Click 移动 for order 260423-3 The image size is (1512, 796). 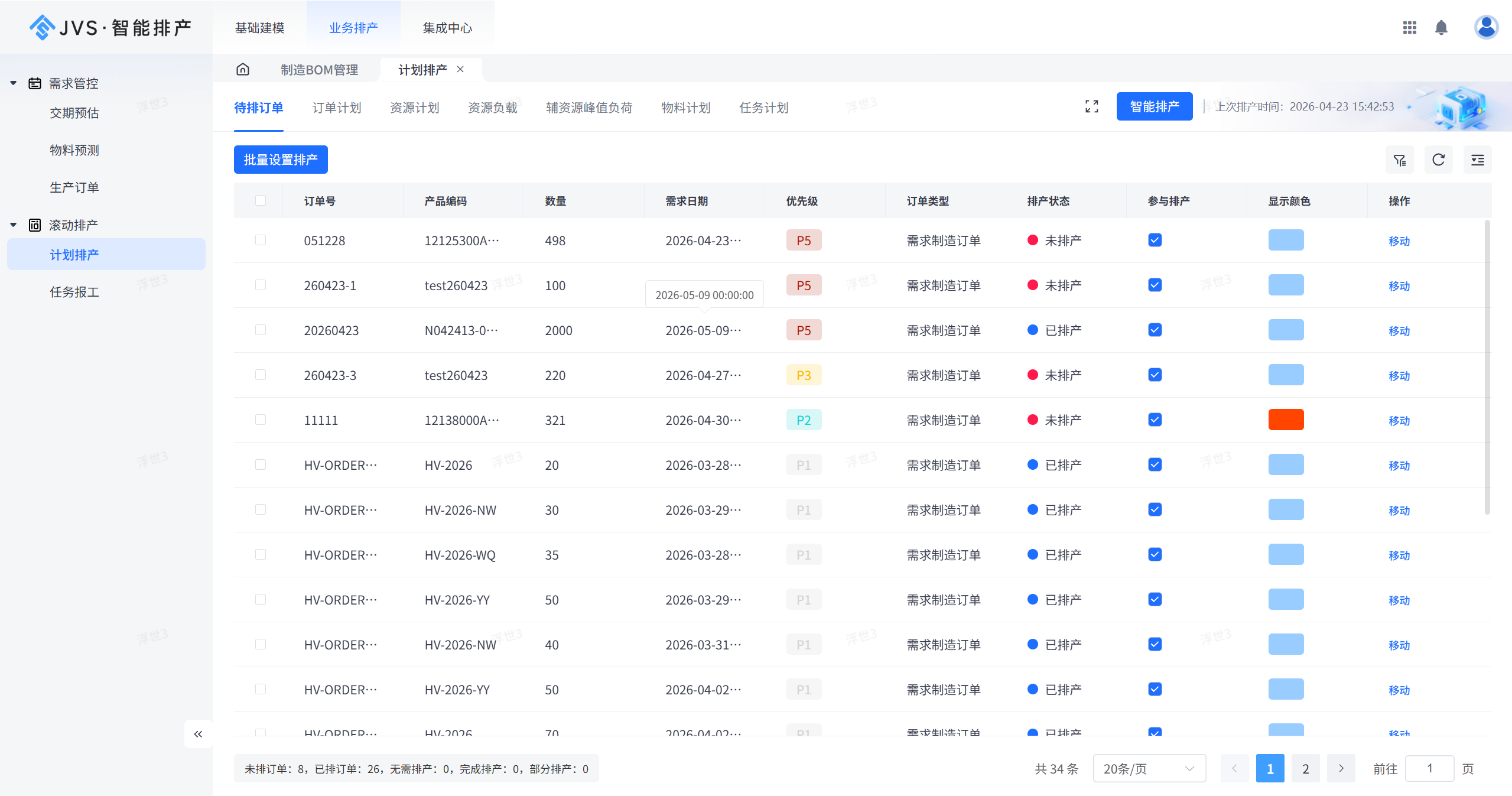click(x=1399, y=376)
